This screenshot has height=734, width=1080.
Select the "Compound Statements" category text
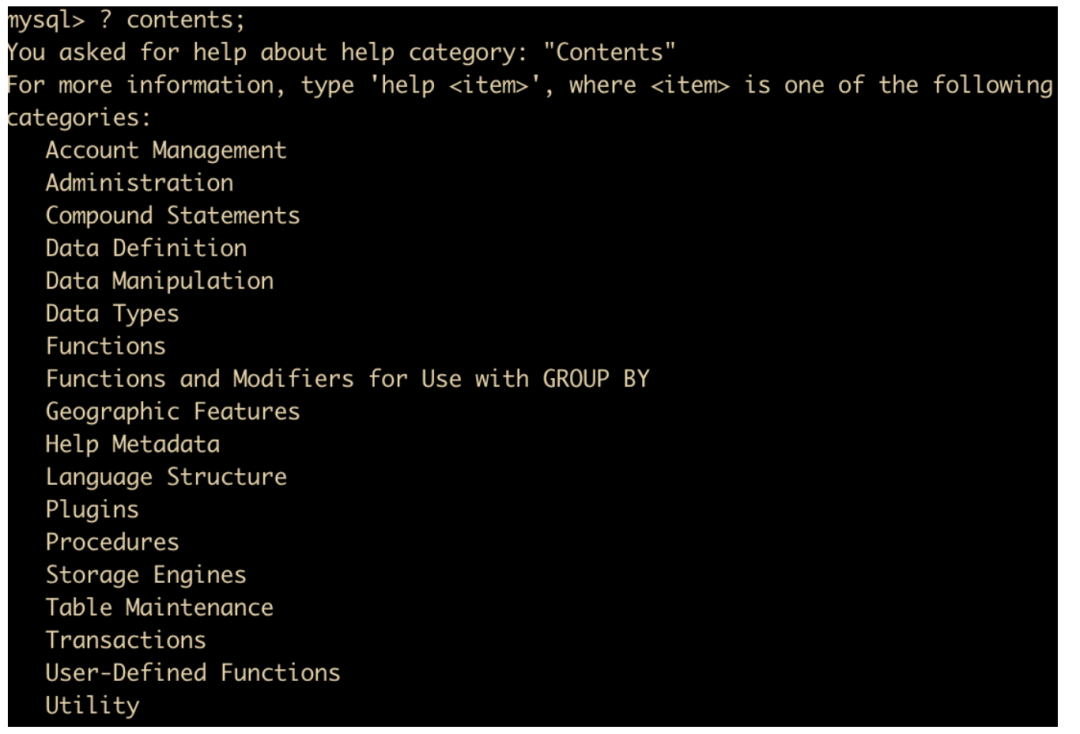pyautogui.click(x=172, y=215)
